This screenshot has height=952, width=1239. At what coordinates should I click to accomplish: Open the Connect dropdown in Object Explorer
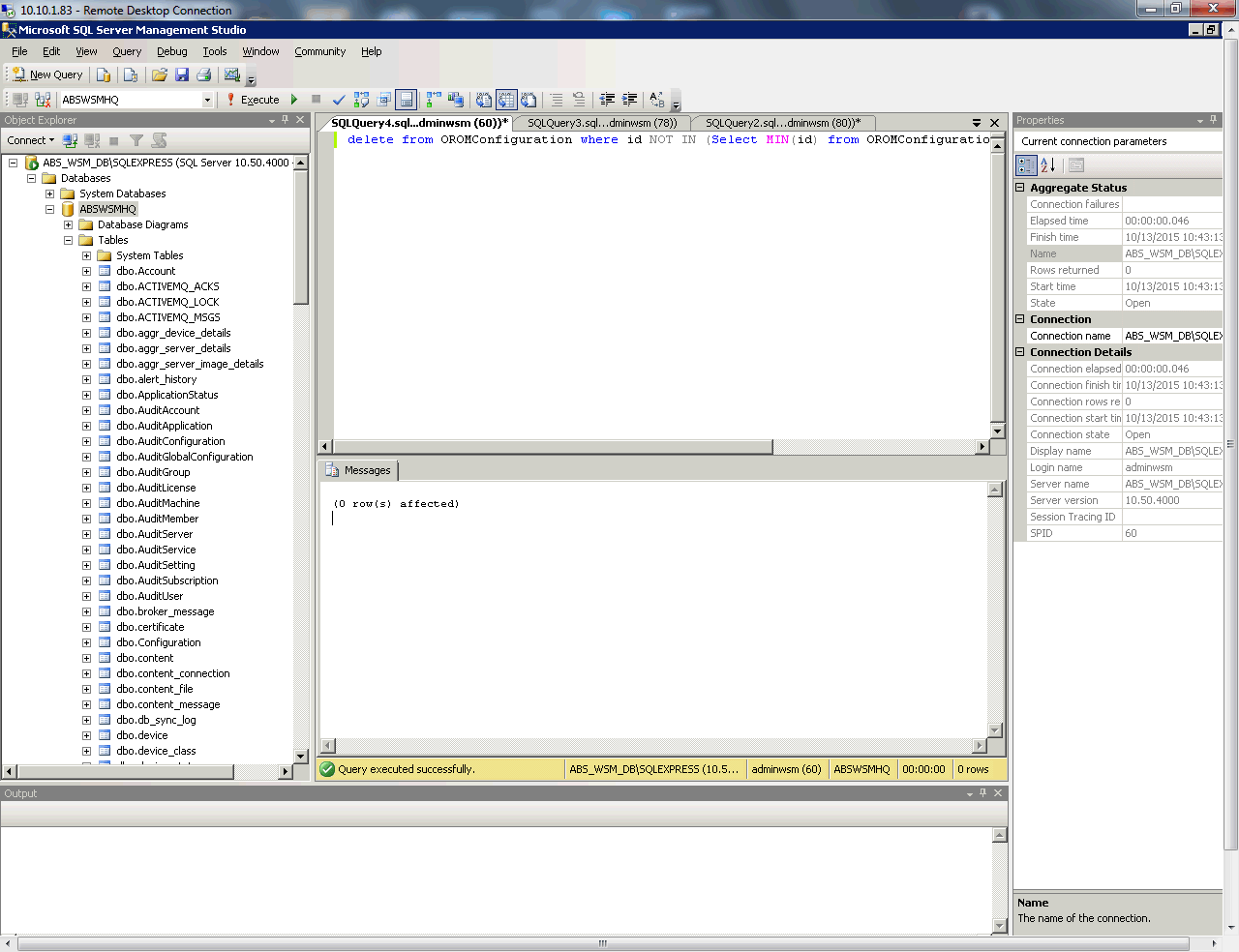pos(31,140)
